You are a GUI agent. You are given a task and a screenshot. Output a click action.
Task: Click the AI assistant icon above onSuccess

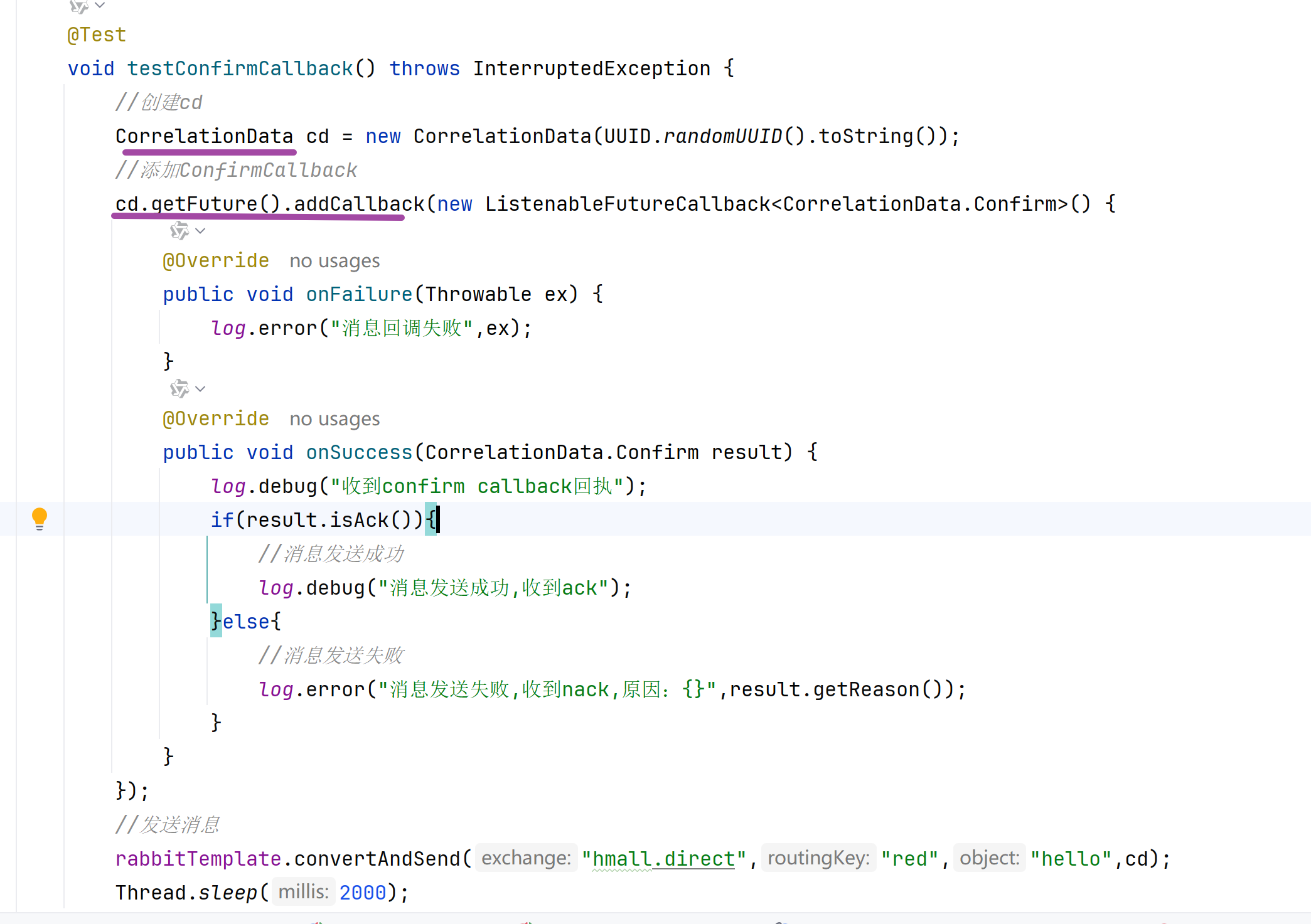pos(179,389)
